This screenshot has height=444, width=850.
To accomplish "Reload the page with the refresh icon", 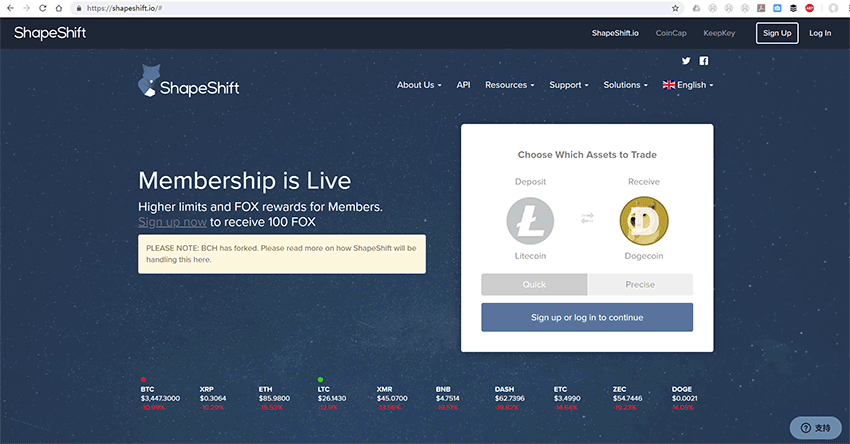I will [x=42, y=8].
